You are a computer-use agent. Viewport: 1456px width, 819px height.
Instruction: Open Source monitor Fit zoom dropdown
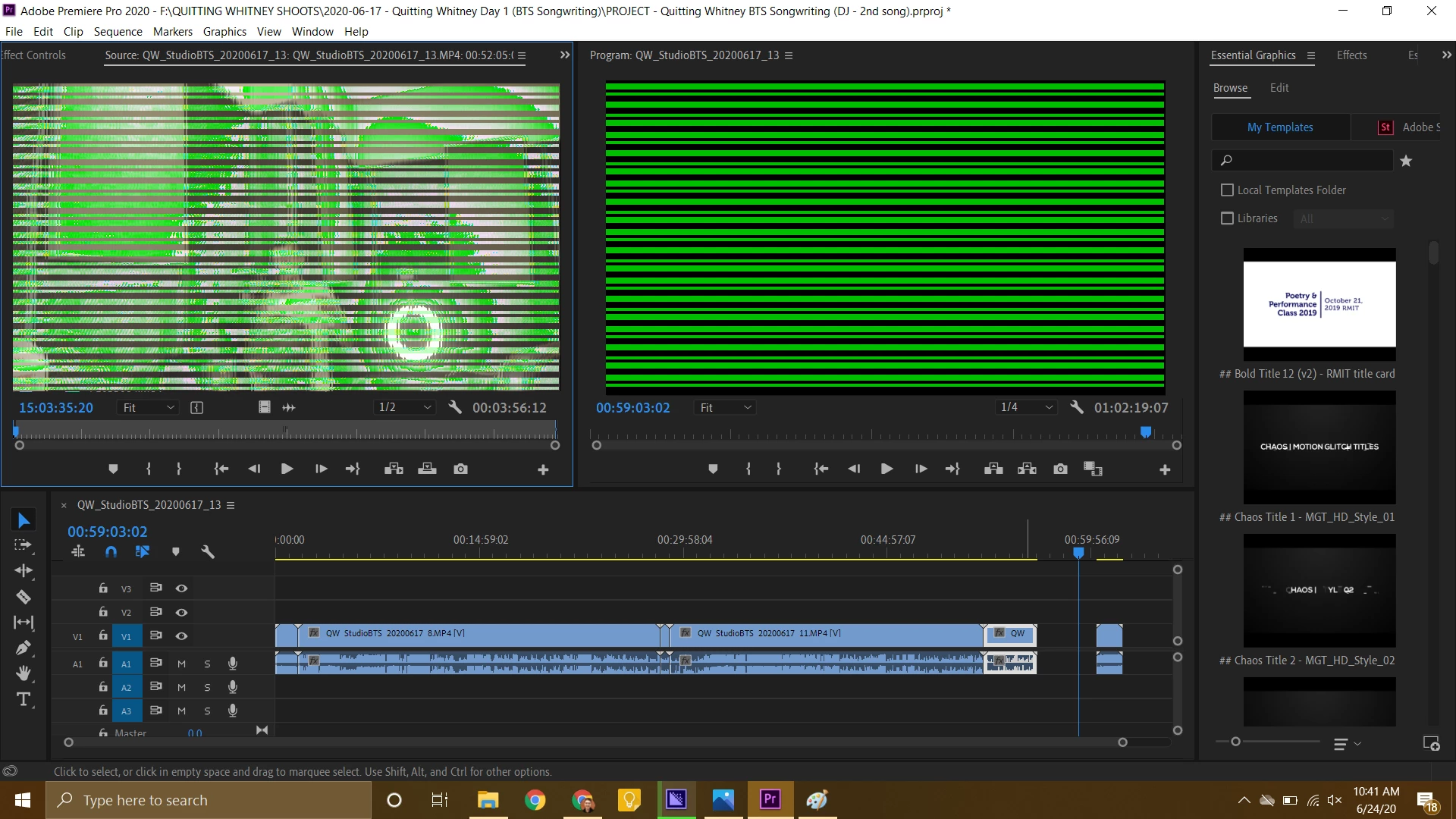click(x=149, y=407)
